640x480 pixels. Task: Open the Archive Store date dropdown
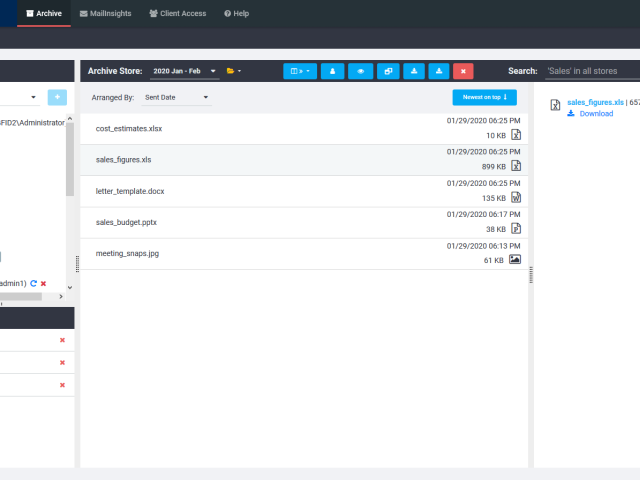point(184,72)
